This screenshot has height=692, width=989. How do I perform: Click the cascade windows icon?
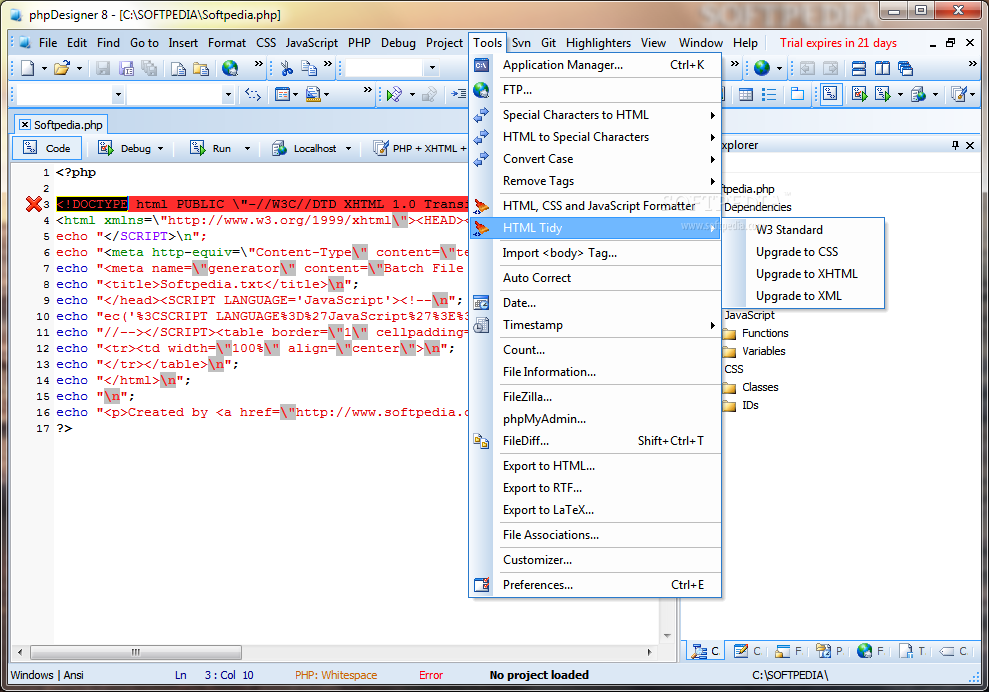click(x=905, y=68)
